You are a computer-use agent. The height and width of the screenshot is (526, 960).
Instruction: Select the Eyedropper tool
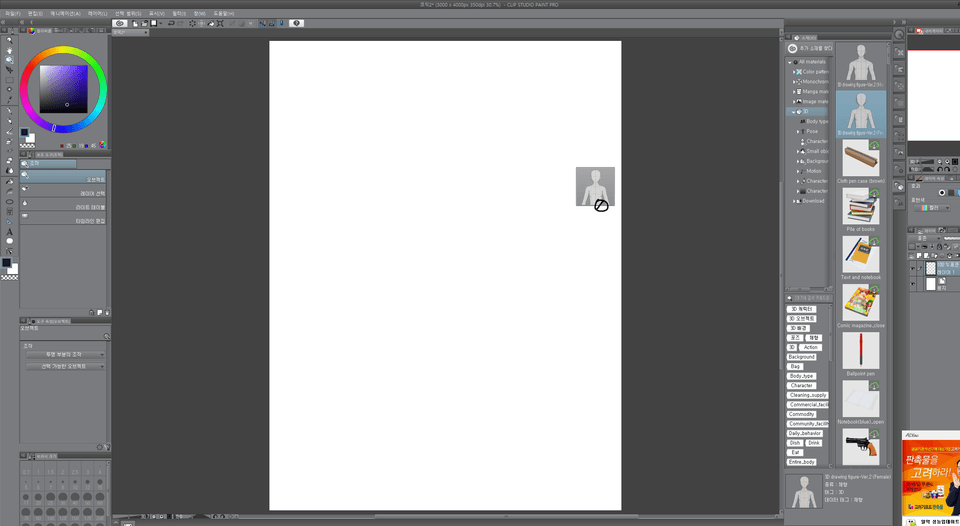point(9,99)
